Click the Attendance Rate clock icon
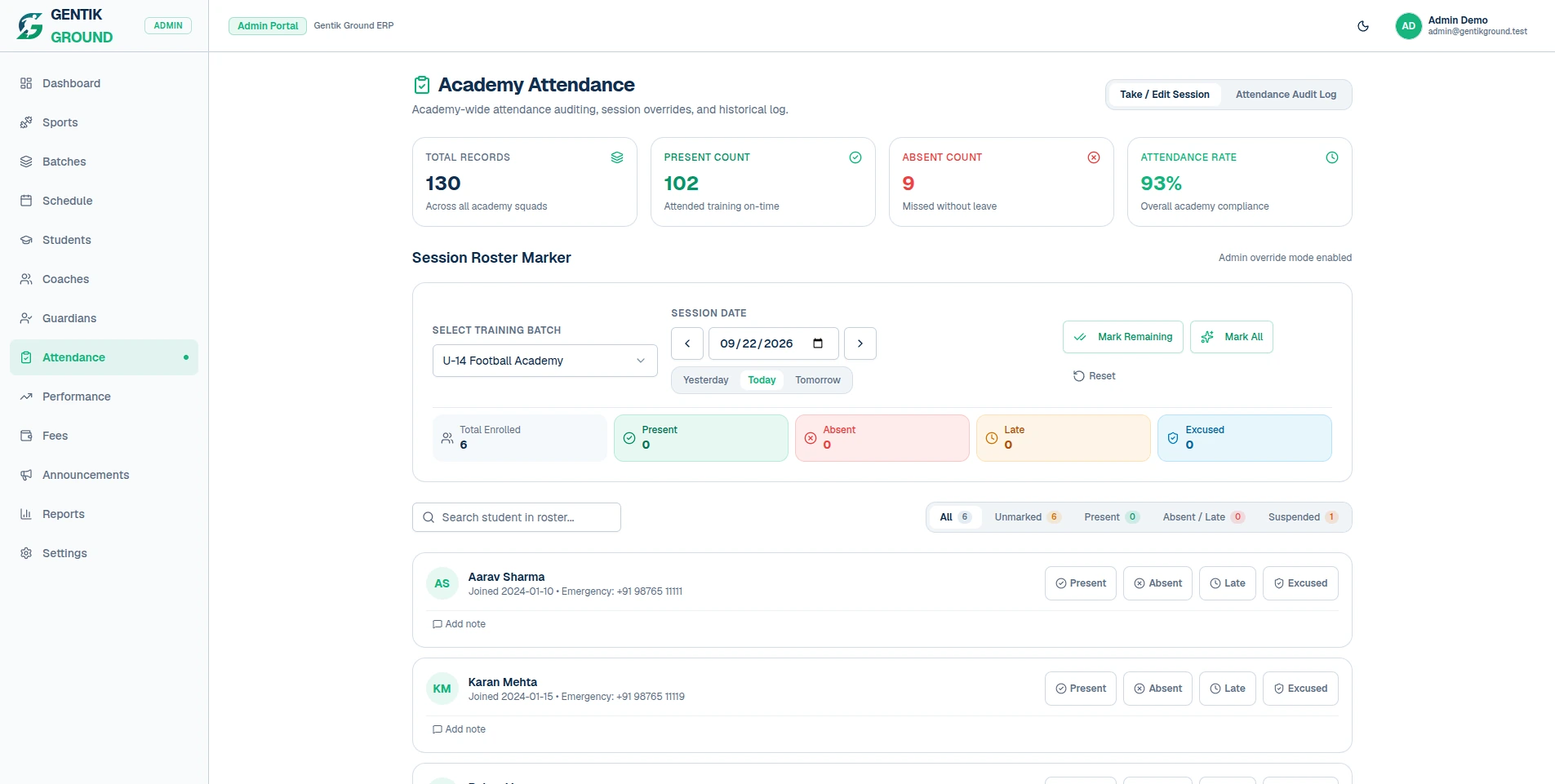The width and height of the screenshot is (1555, 784). (x=1332, y=157)
